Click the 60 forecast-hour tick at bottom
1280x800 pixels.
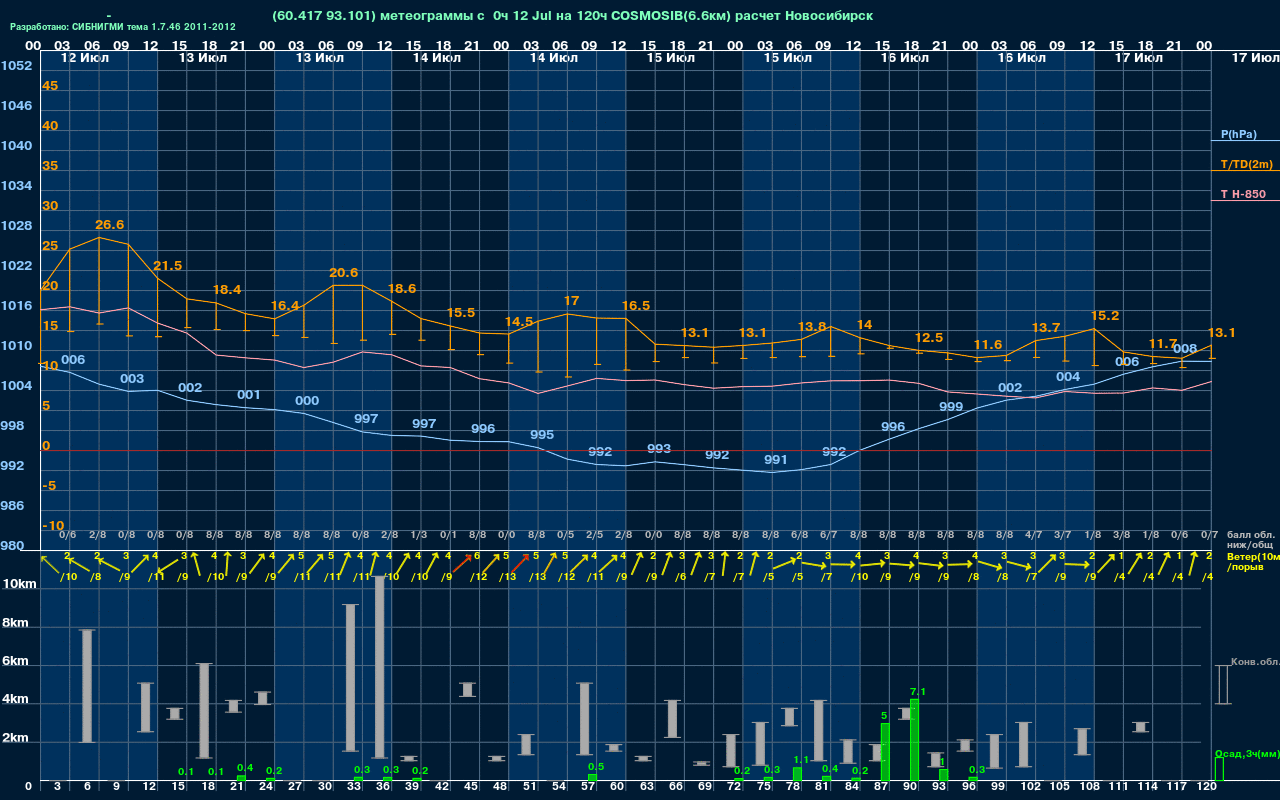(x=618, y=787)
